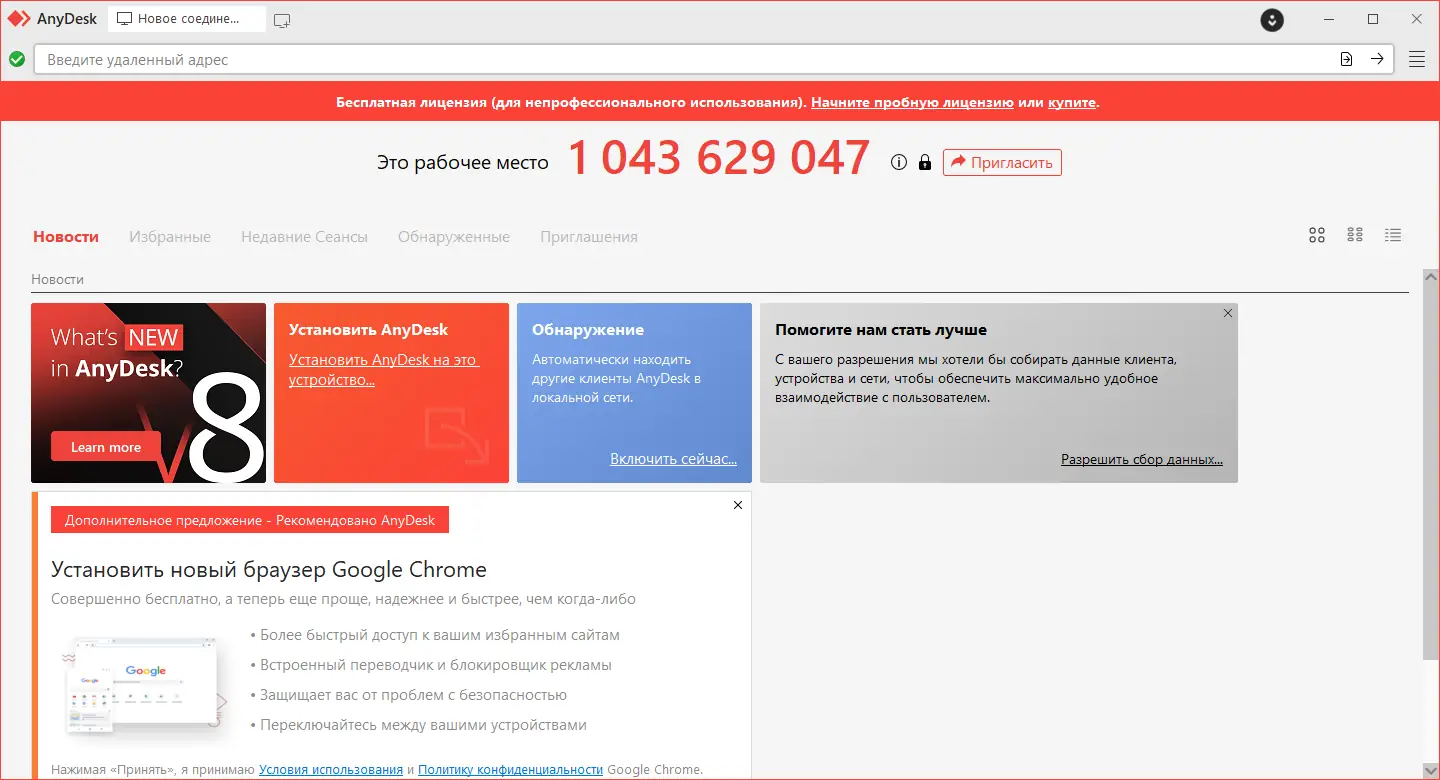The width and height of the screenshot is (1440, 780).
Task: Show the Приглашения tab
Action: (589, 237)
